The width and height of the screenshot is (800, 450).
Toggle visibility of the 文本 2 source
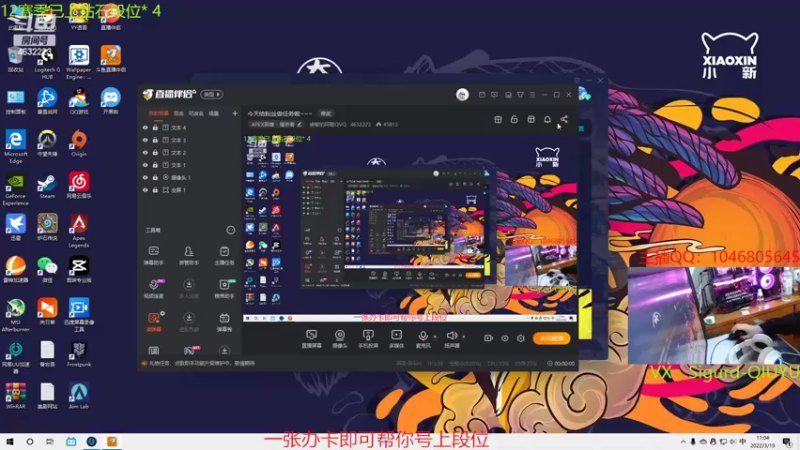point(145,153)
